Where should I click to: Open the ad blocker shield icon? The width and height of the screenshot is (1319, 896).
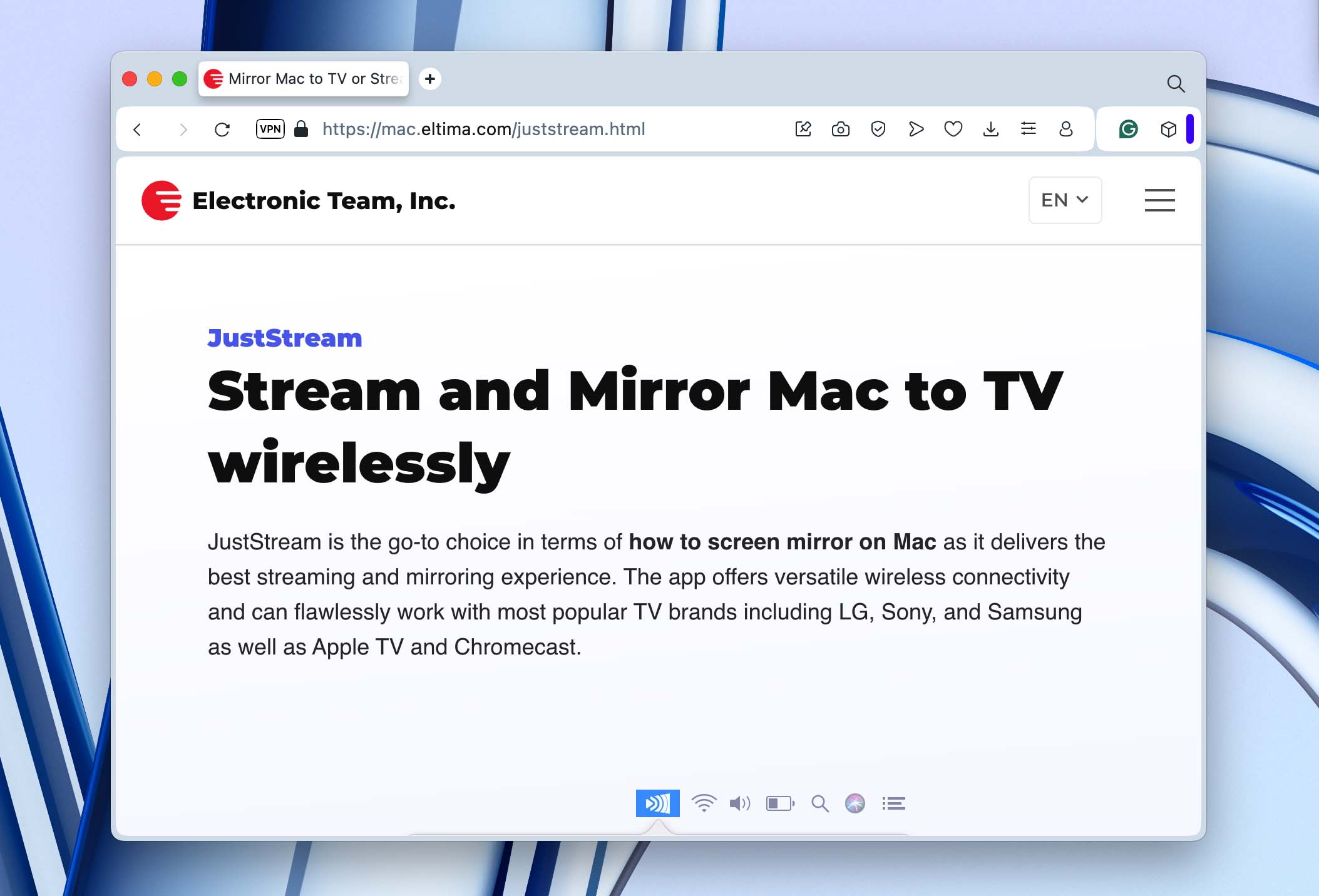click(878, 130)
